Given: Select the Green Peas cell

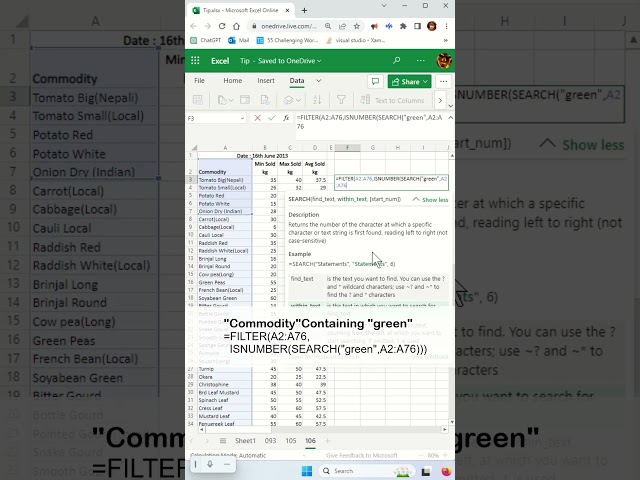Looking at the screenshot, I should (x=224, y=282).
